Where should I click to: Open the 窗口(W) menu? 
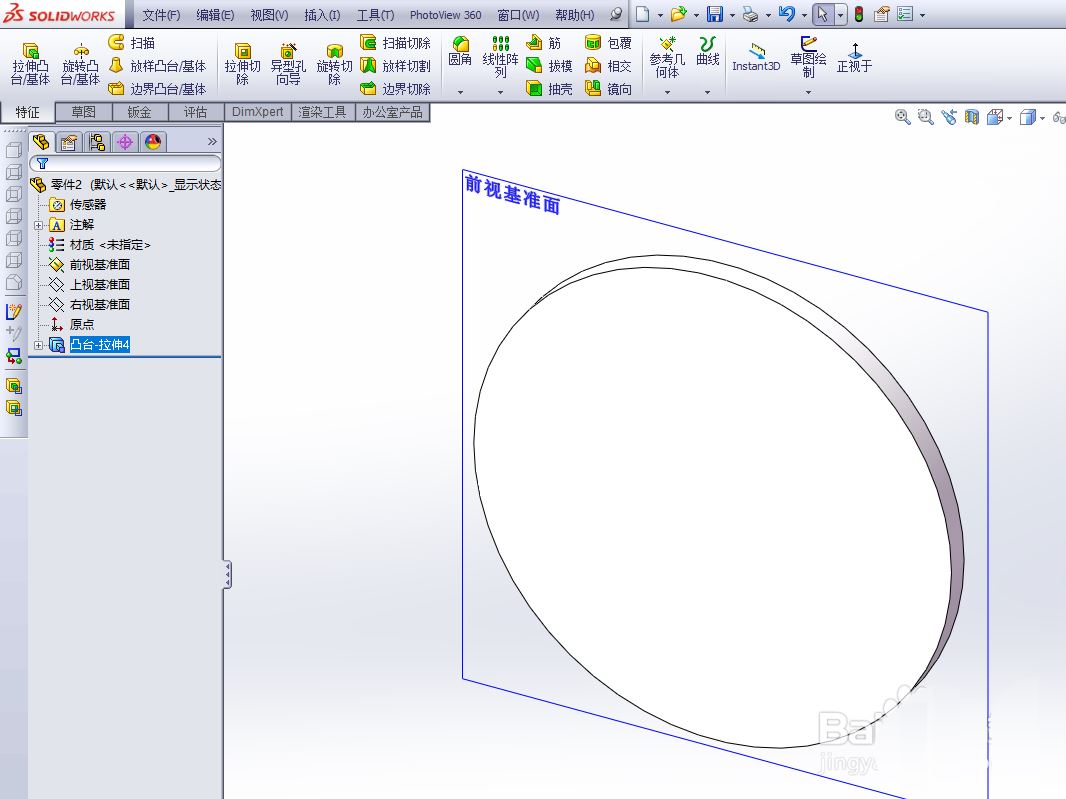tap(518, 15)
